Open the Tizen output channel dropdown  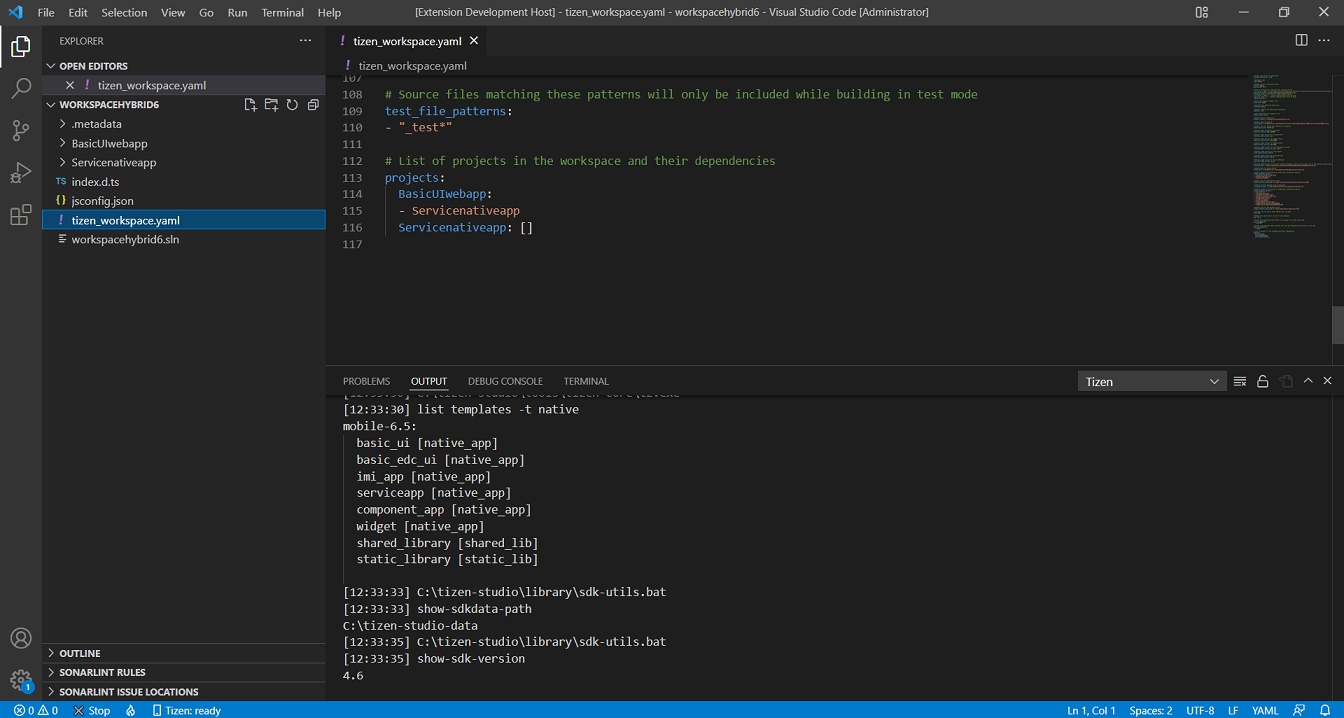pos(1152,381)
